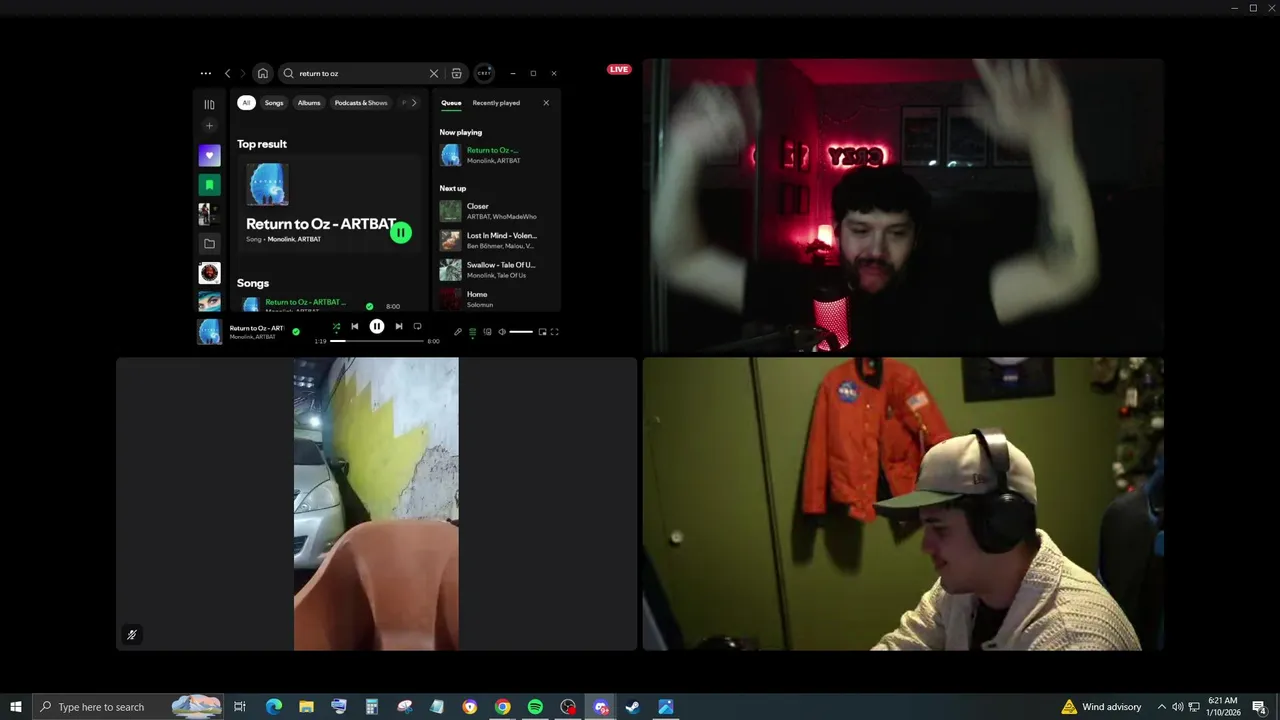Close the Queue panel
Viewport: 1280px width, 720px height.
(546, 103)
